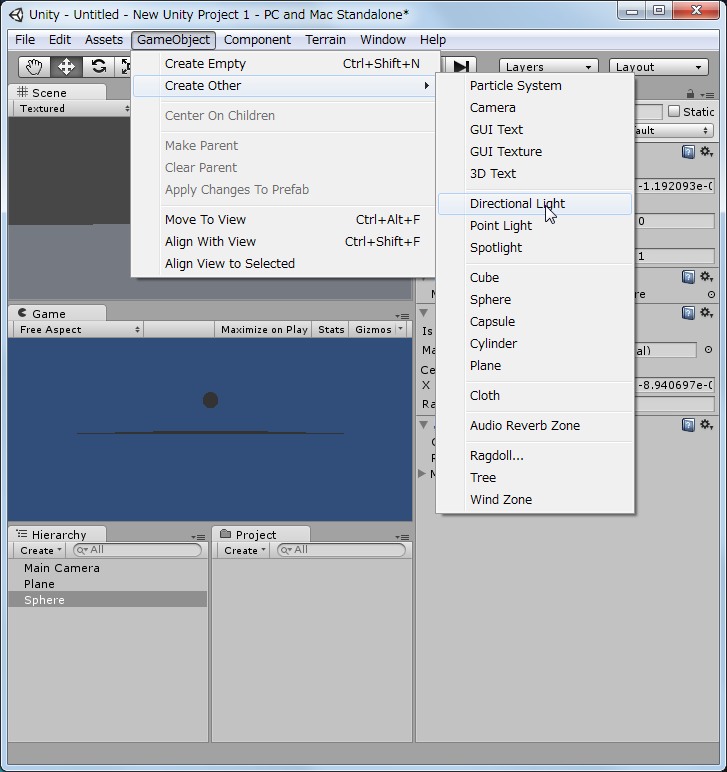Choose Directional Light from the submenu

point(517,203)
